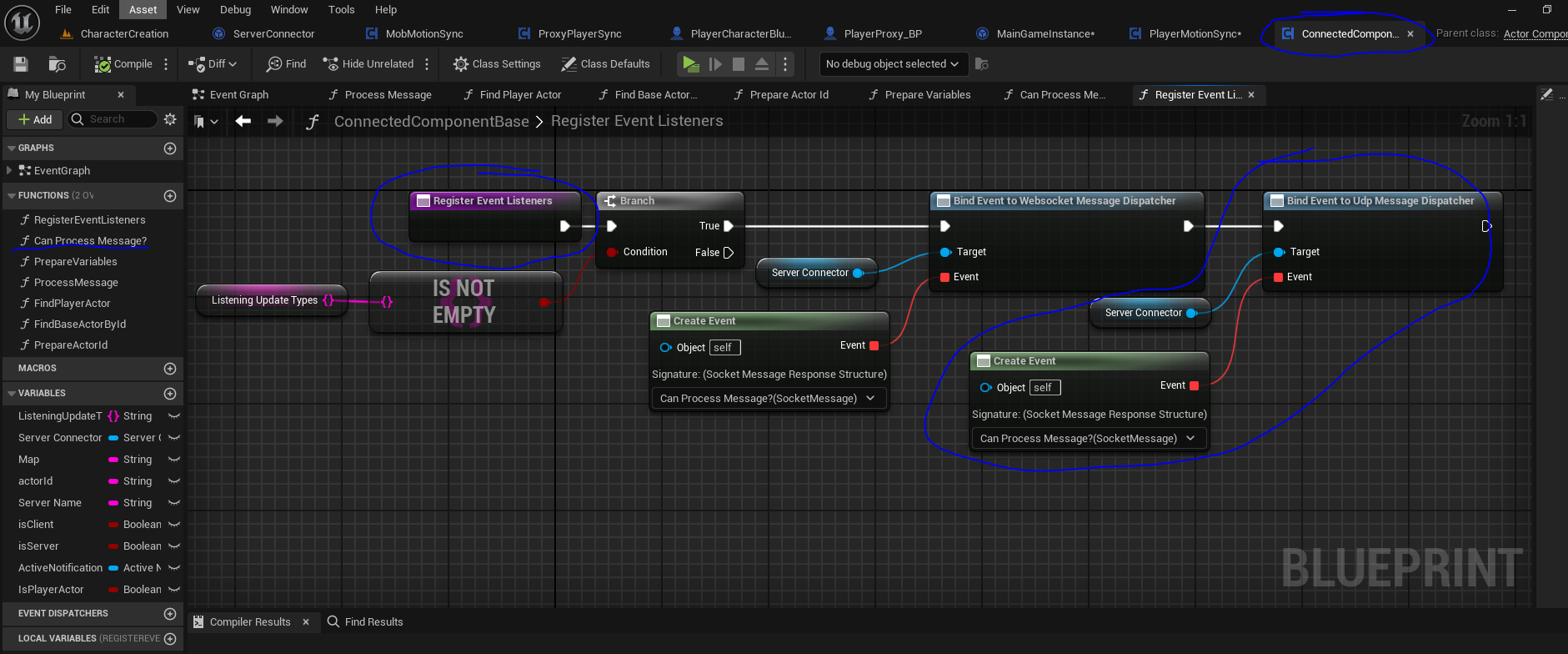Click the debug object locate icon
1568x654 pixels.
click(x=982, y=64)
